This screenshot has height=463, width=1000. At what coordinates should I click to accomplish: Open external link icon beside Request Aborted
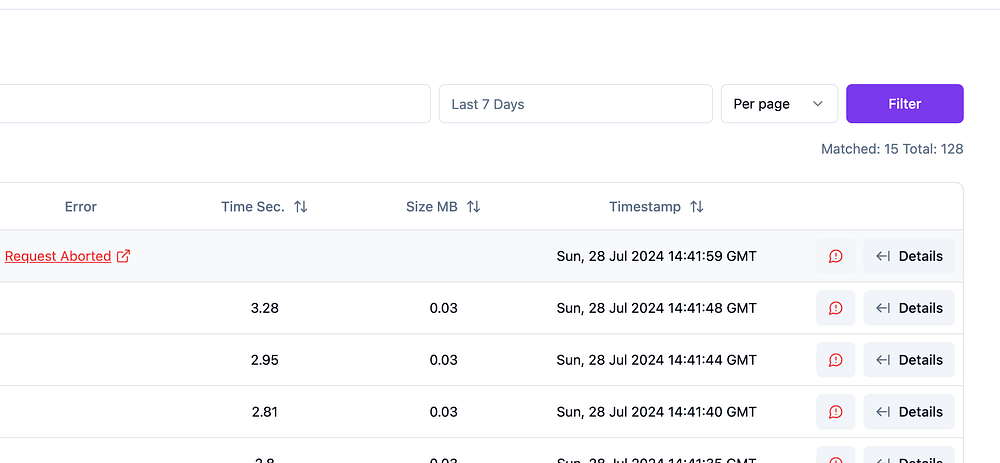[x=124, y=256]
